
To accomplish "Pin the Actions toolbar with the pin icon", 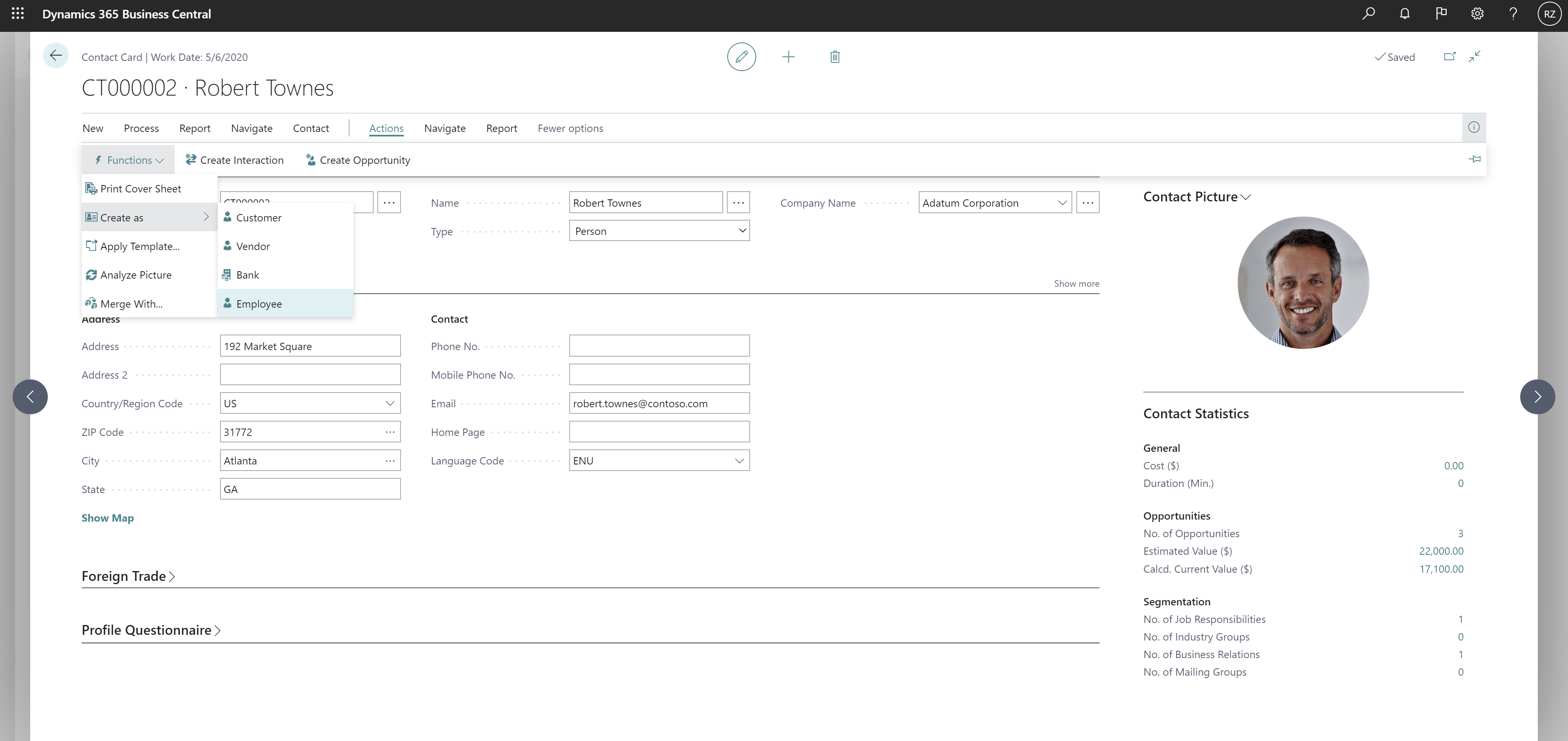I will (x=1475, y=160).
